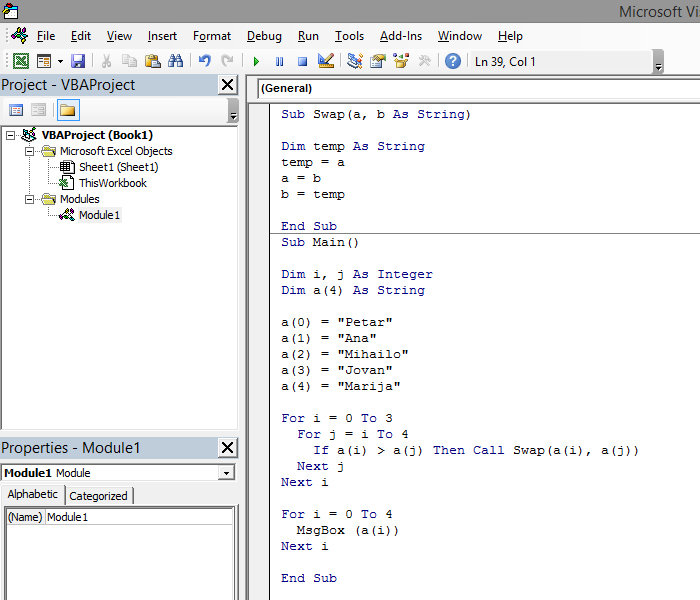Toggle Folders view in Project panel

point(67,110)
